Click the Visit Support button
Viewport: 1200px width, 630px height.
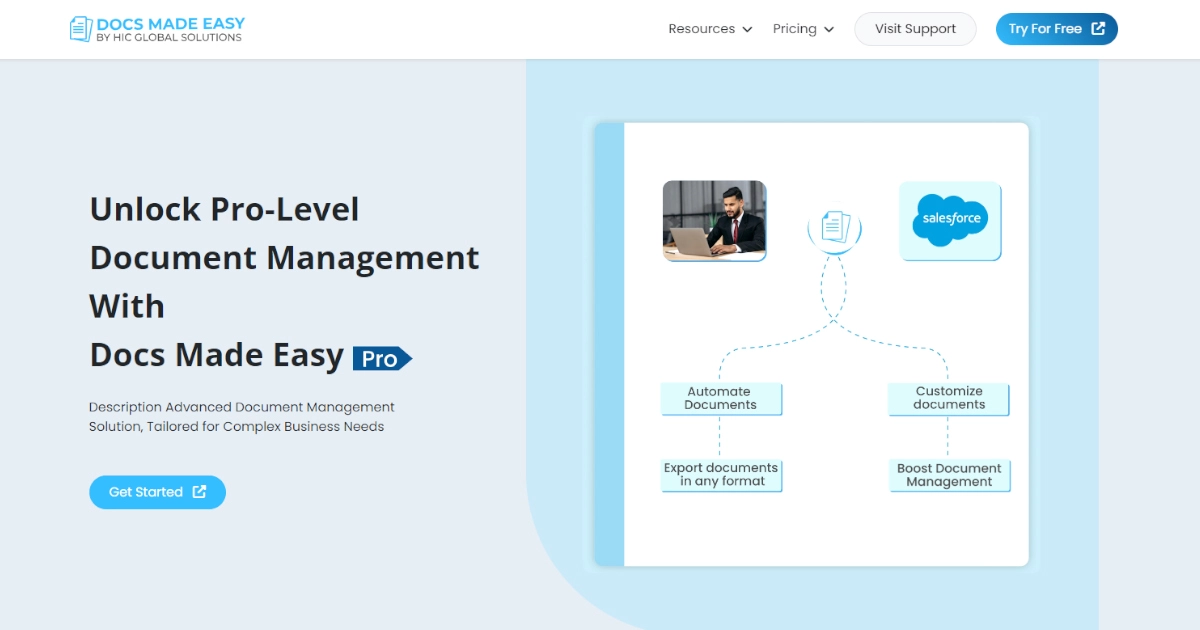pos(915,29)
